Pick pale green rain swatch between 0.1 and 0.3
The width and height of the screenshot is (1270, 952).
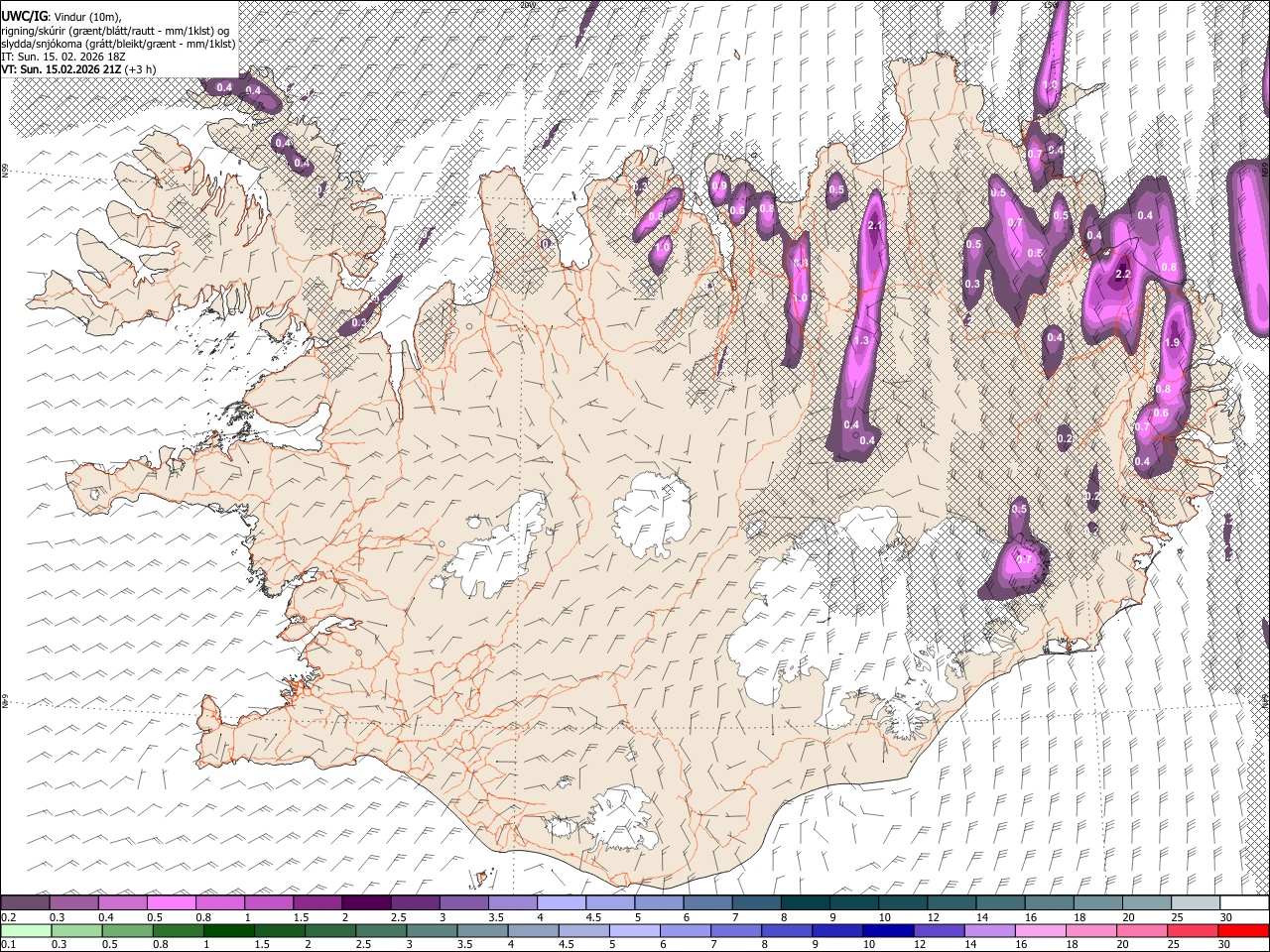25,930
